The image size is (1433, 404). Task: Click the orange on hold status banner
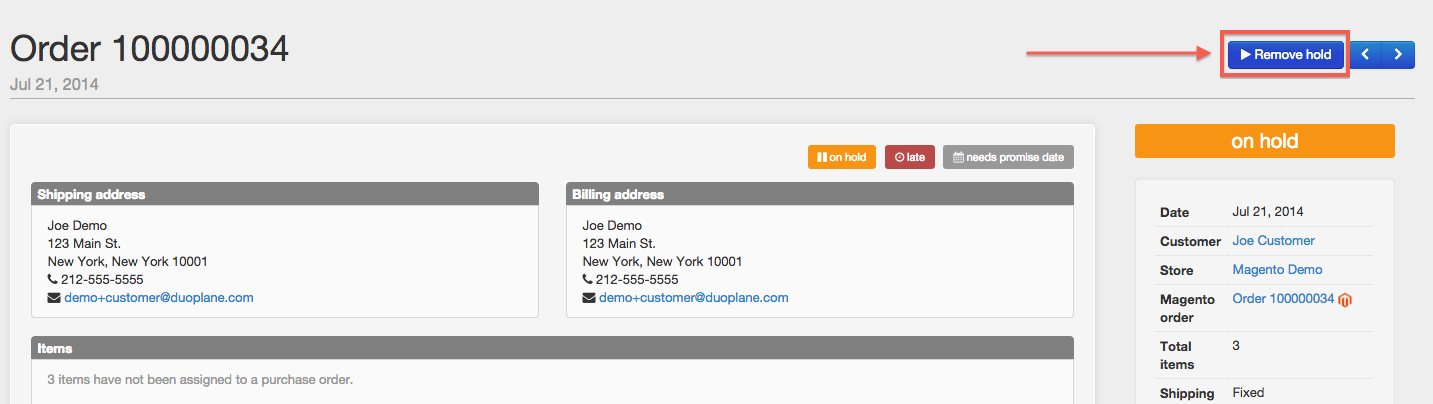point(1265,141)
